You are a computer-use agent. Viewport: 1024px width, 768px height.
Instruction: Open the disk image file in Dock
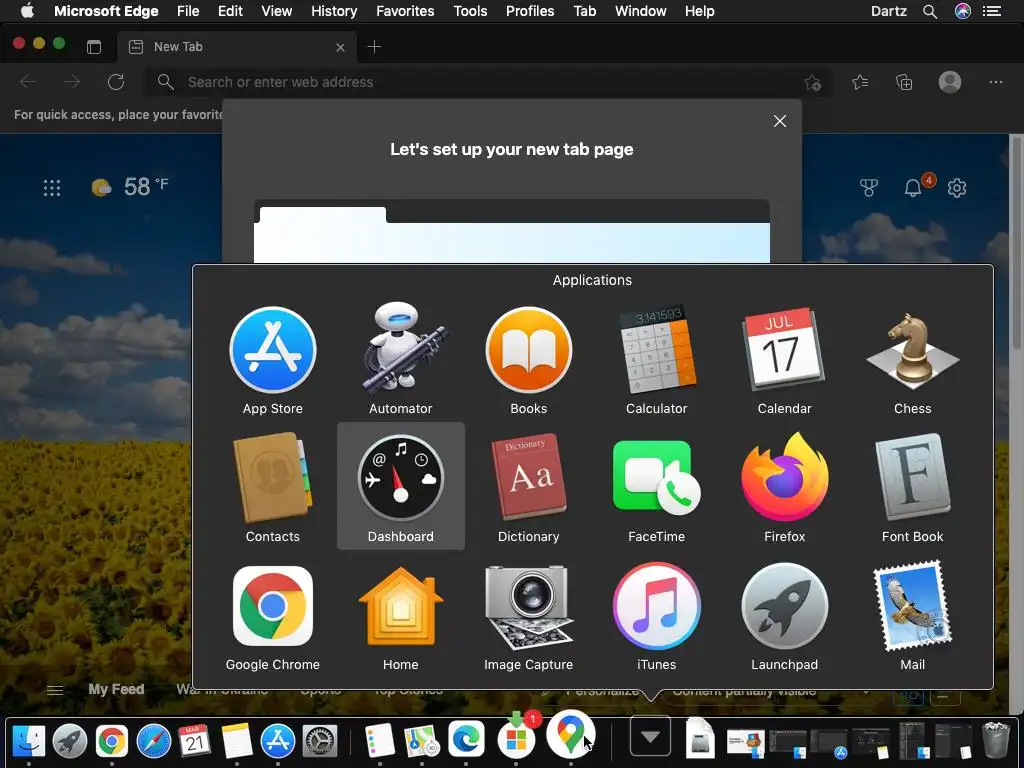pyautogui.click(x=699, y=739)
